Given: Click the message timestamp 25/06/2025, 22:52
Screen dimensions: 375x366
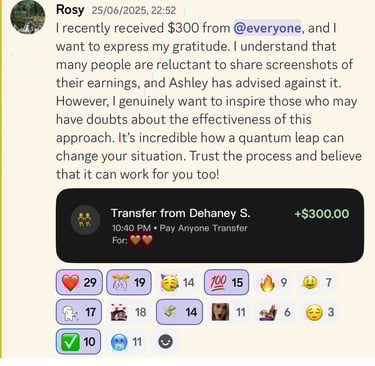Looking at the screenshot, I should point(134,10).
